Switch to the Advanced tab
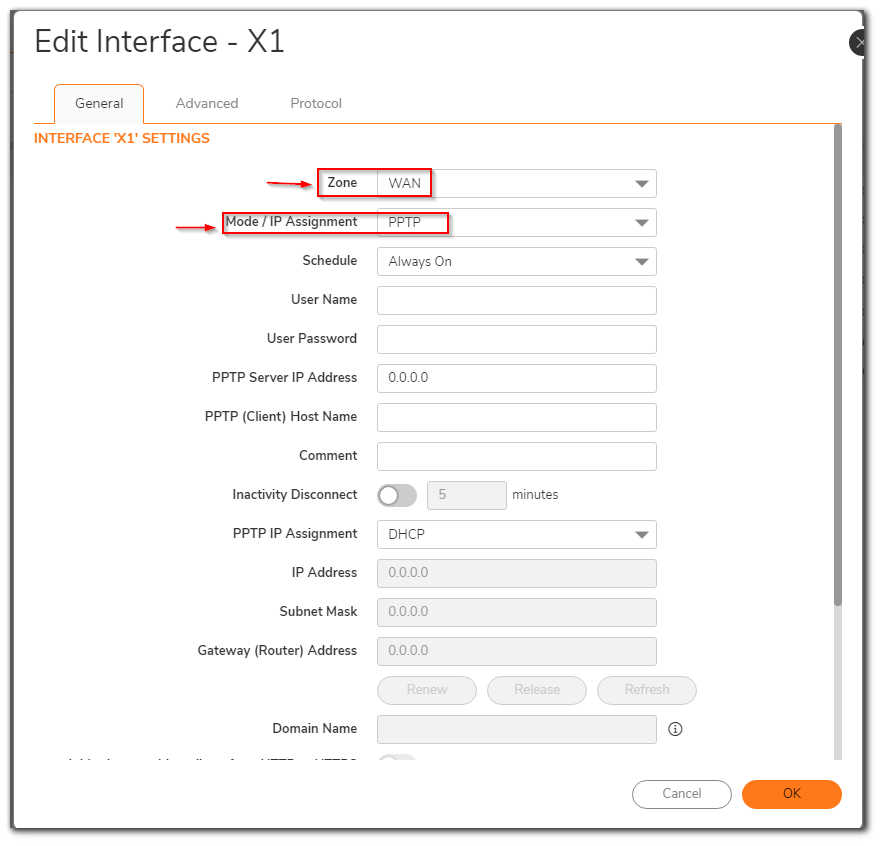882x846 pixels. coord(206,104)
